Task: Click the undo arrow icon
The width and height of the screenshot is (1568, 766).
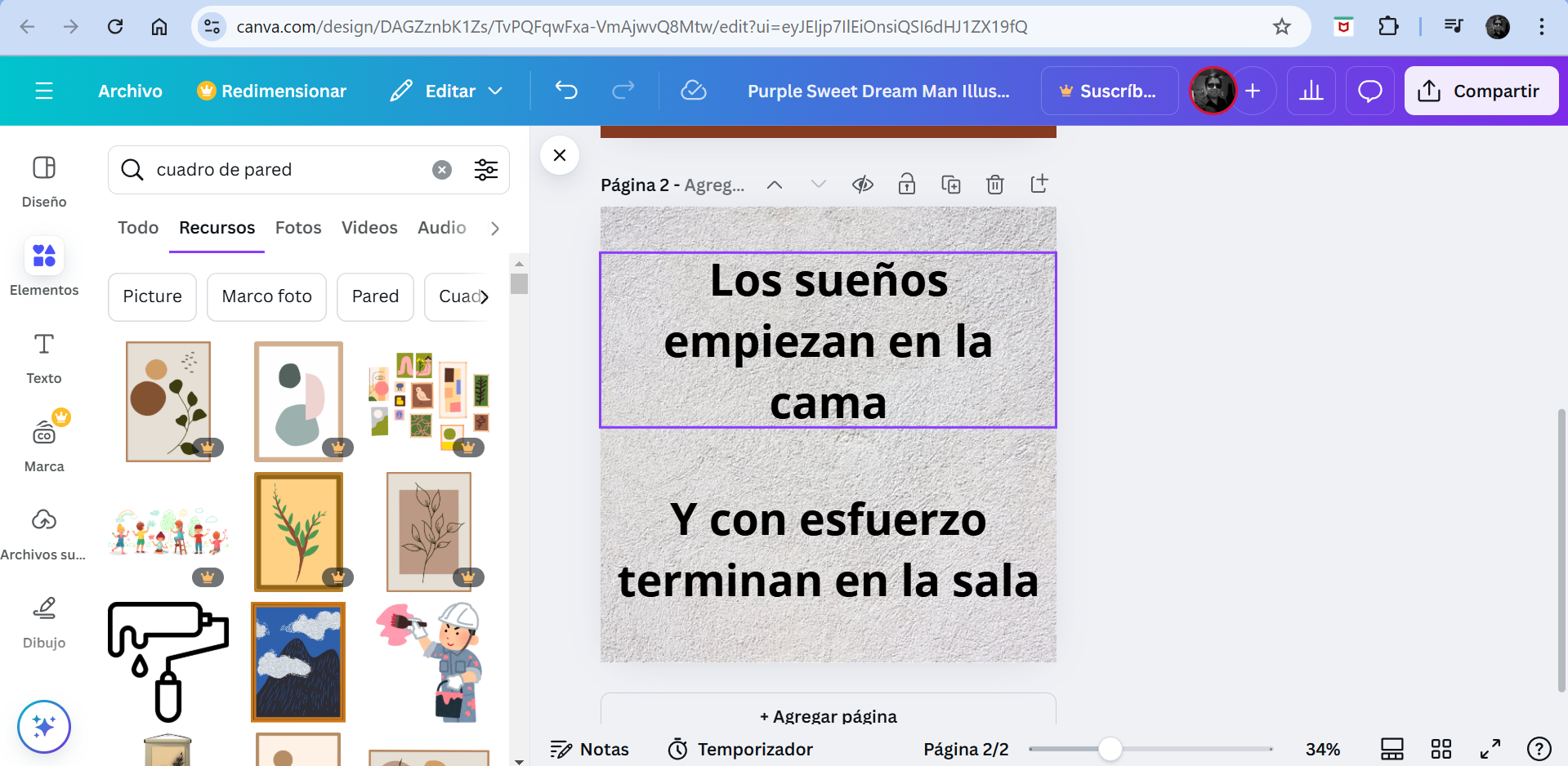Action: (x=566, y=91)
